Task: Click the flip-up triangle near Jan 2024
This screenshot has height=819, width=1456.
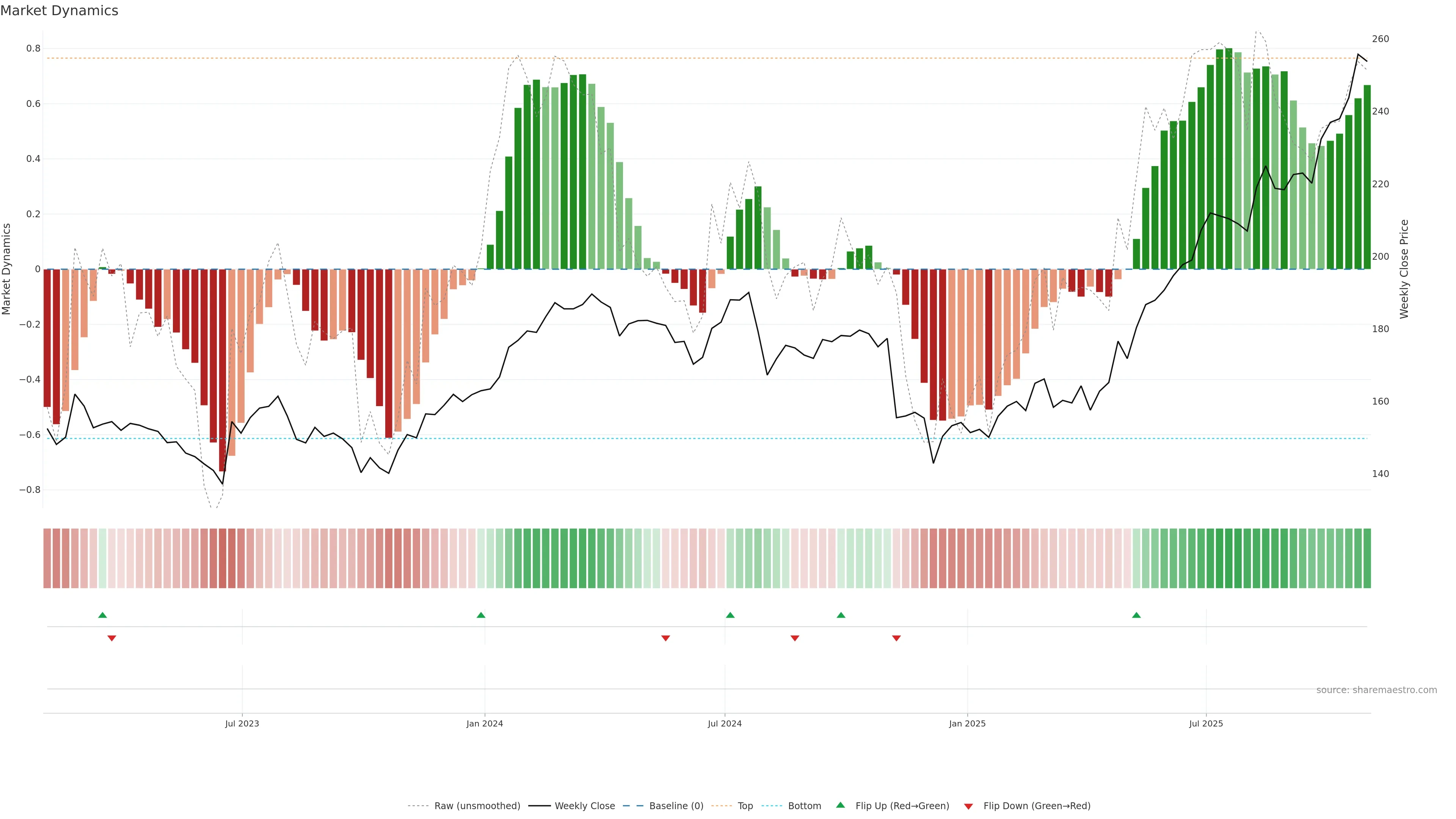Action: (481, 615)
